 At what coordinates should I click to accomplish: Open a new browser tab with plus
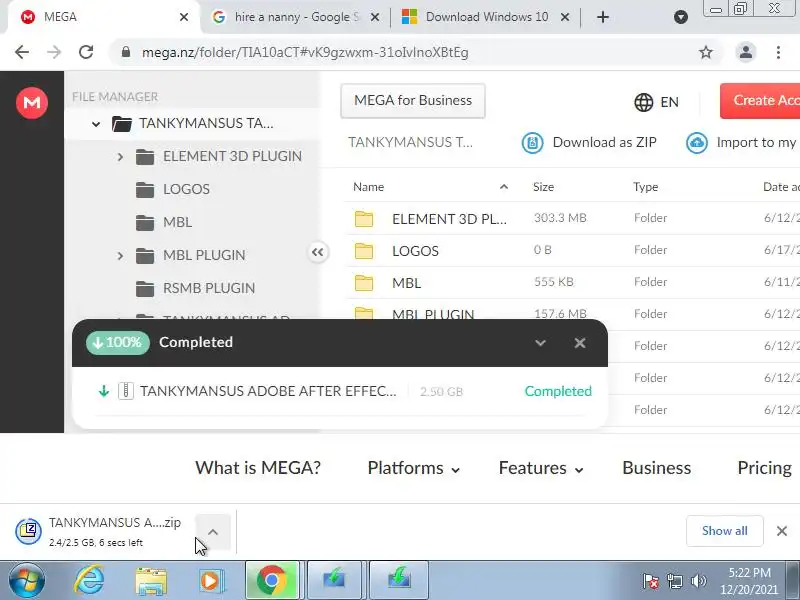pyautogui.click(x=603, y=17)
